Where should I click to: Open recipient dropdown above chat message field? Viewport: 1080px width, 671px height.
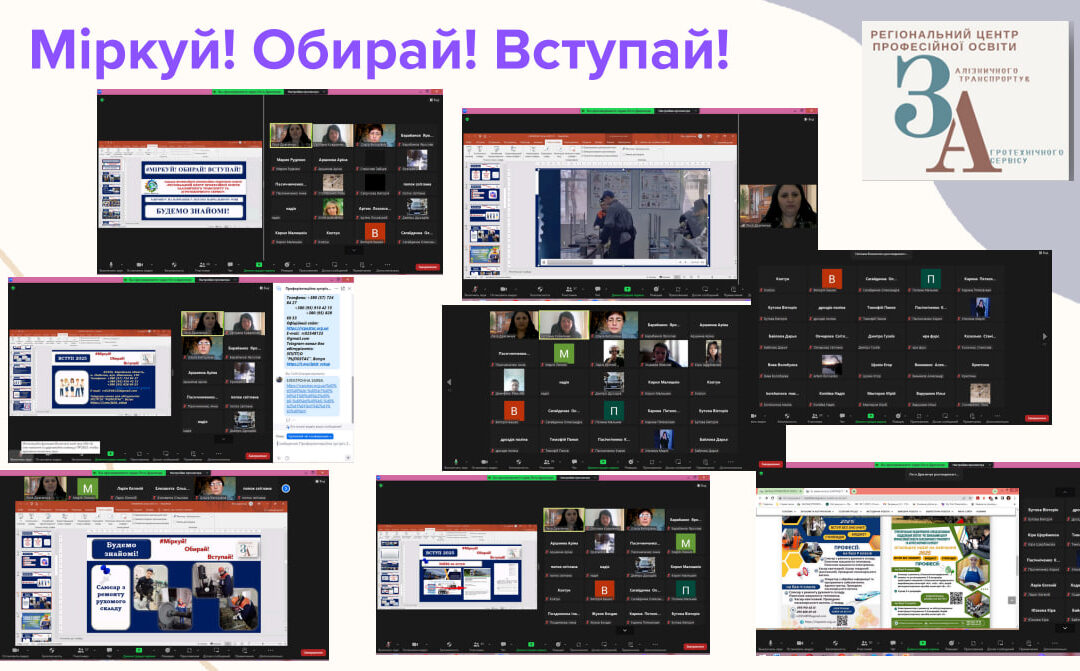click(310, 436)
